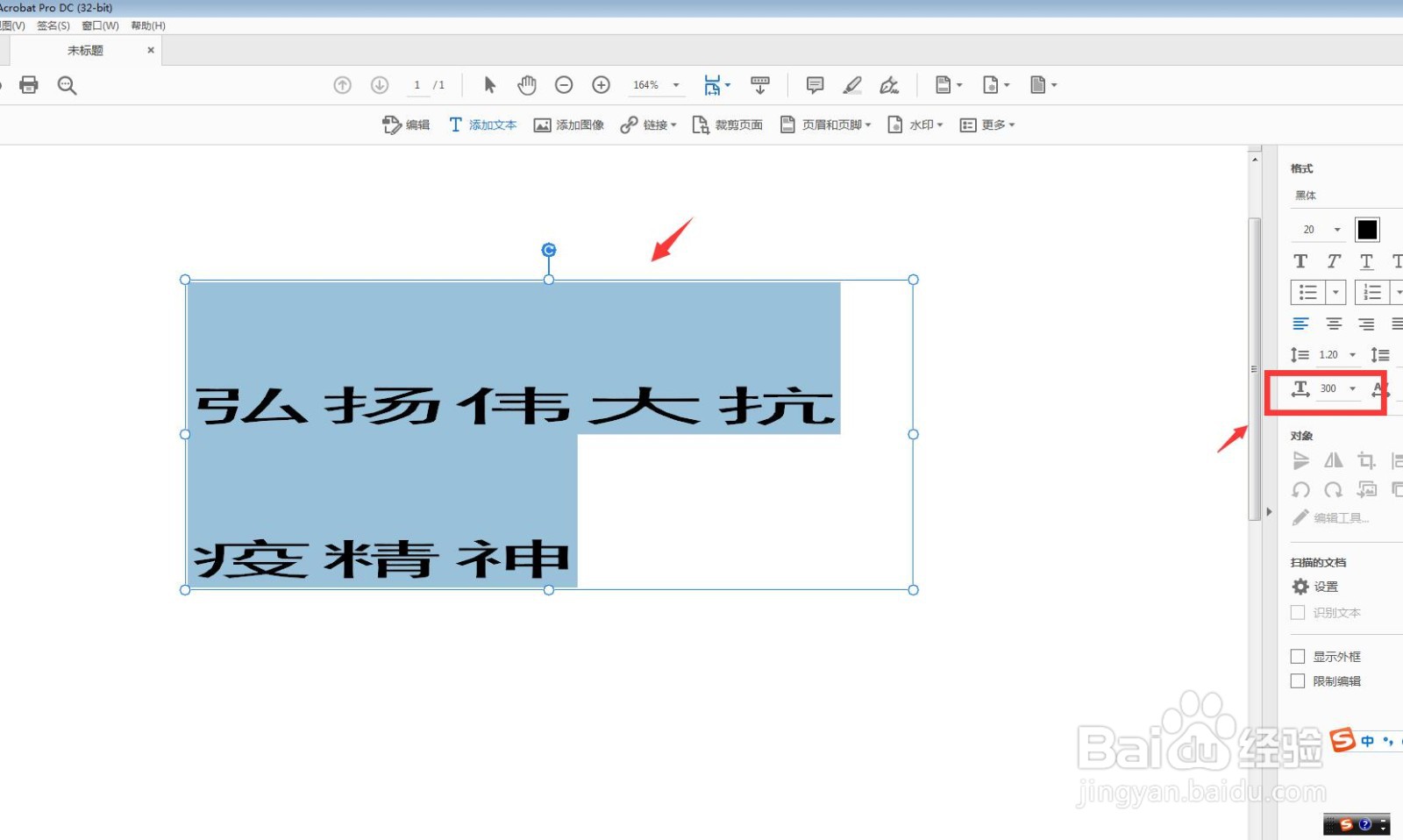Image resolution: width=1403 pixels, height=840 pixels.
Task: Open horizontal scaling 300 dropdown
Action: pos(1352,388)
